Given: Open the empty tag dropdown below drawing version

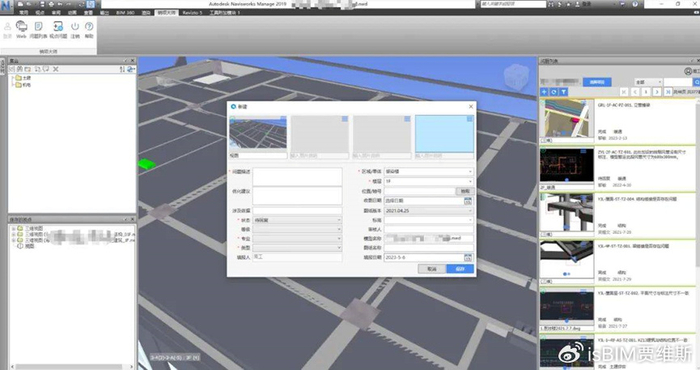Looking at the screenshot, I should coord(429,220).
